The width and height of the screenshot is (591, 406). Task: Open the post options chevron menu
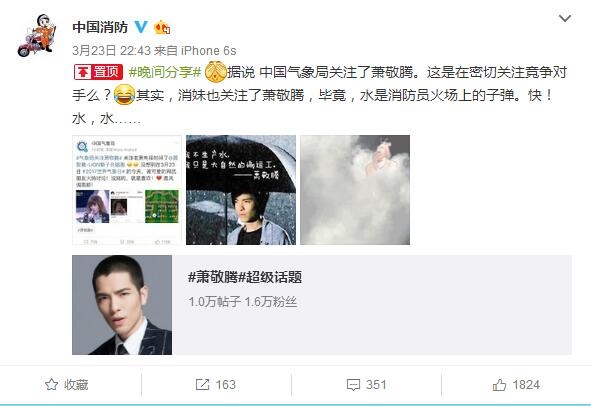[x=564, y=18]
